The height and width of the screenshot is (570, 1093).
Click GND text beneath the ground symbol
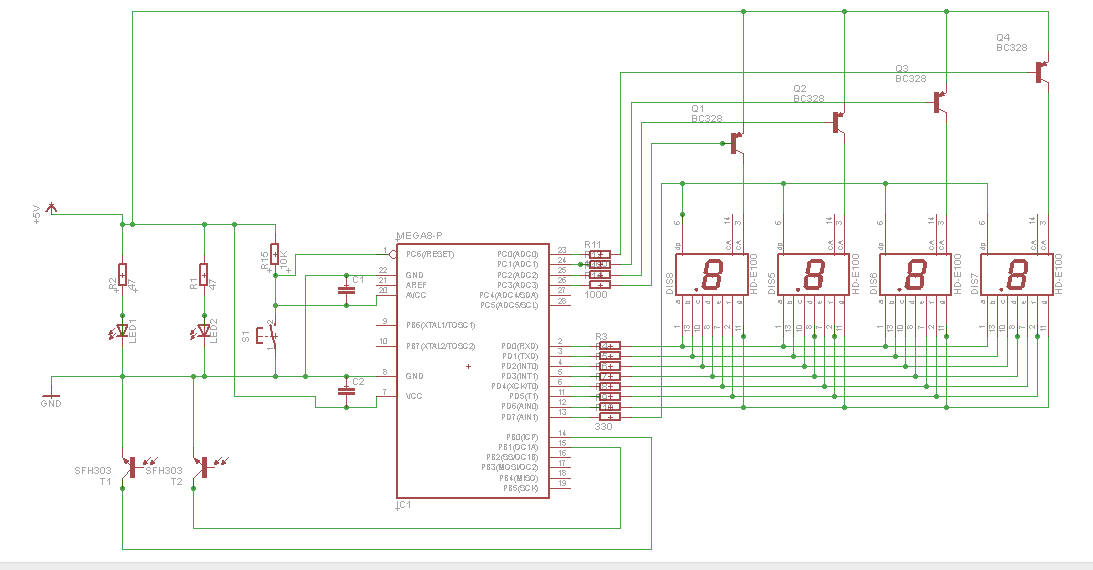(51, 403)
